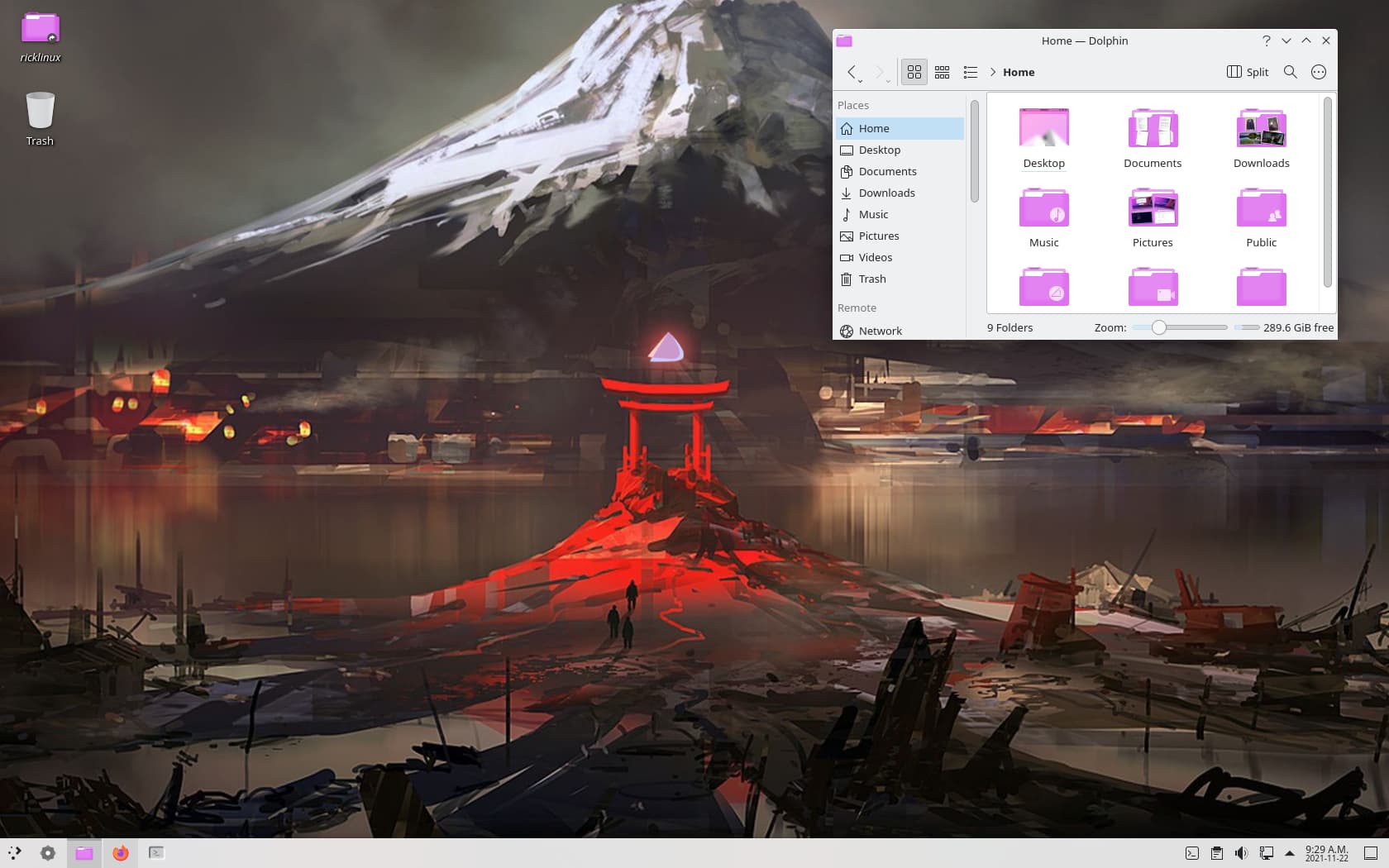Click the Places panel vertical scrollbar

point(975,150)
